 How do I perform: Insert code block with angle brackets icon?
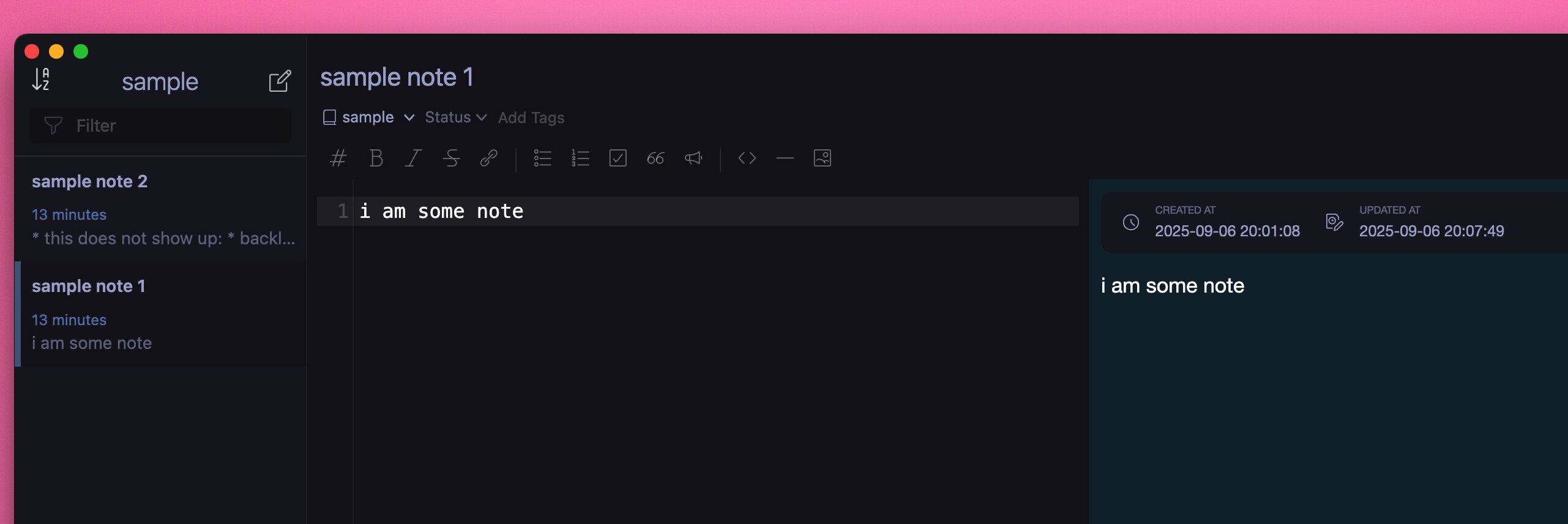[747, 159]
